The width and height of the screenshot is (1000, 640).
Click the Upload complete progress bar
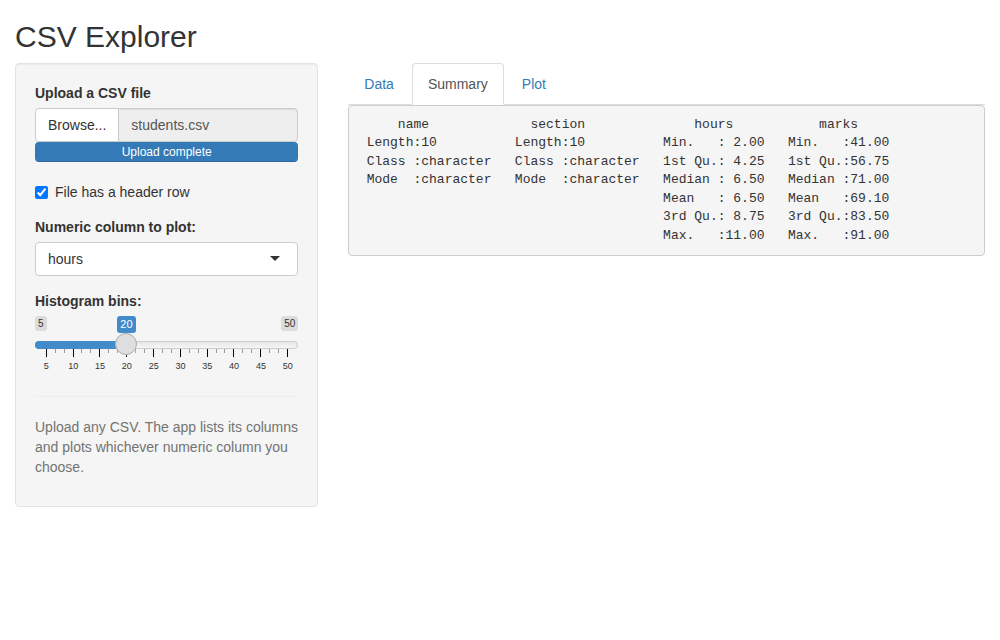coord(166,152)
